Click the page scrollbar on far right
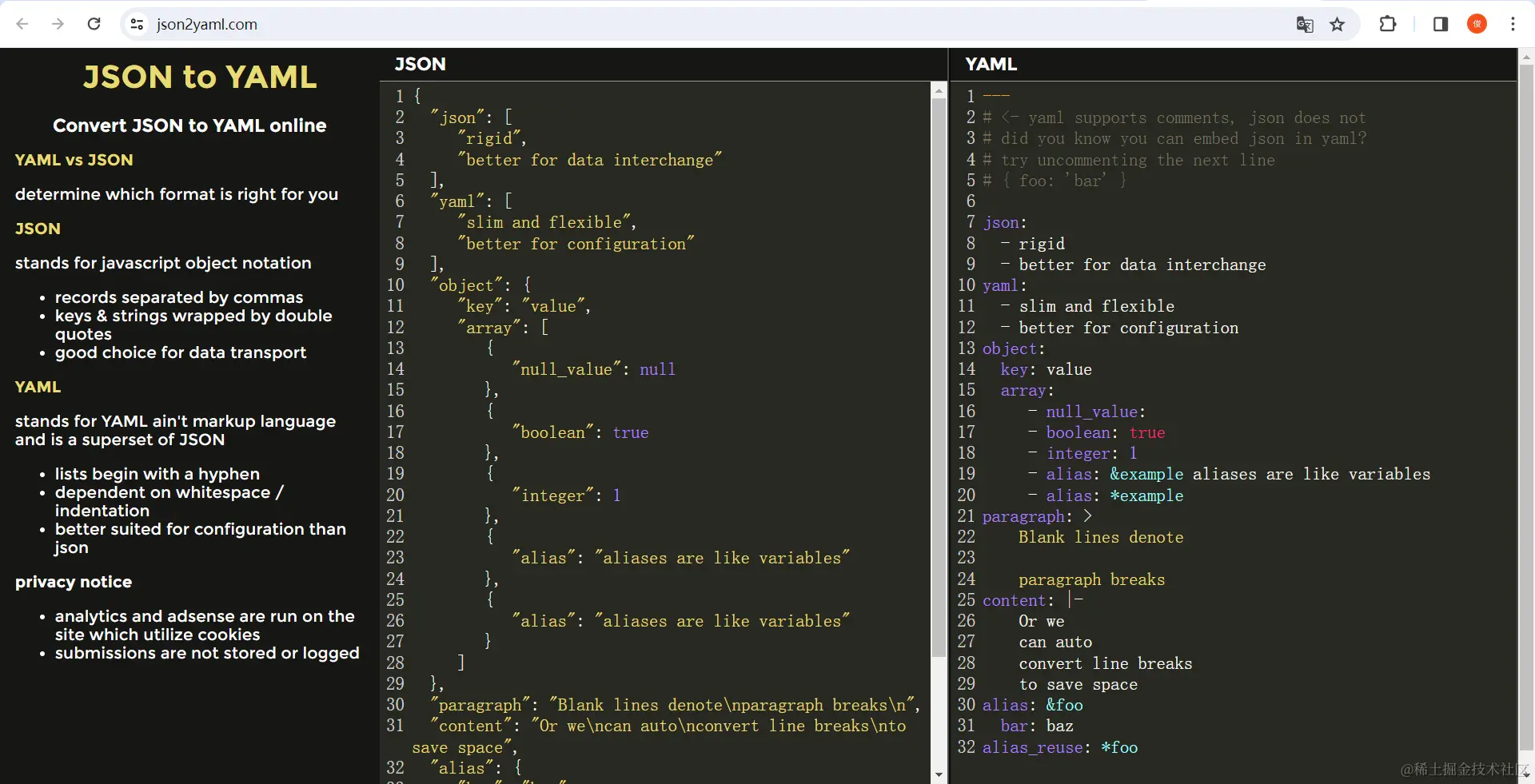Viewport: 1535px width, 784px height. point(1526,408)
